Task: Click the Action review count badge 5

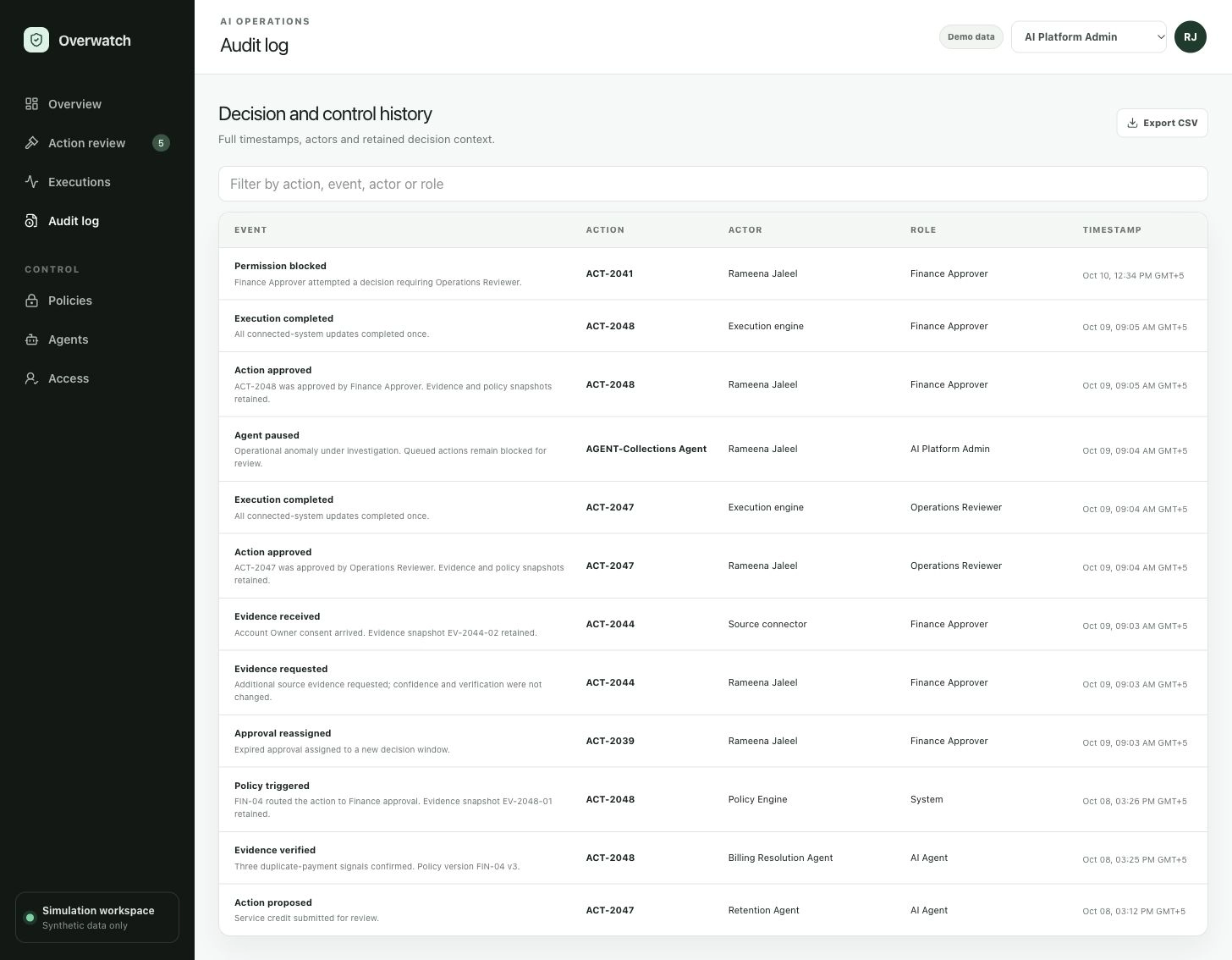Action: click(x=161, y=143)
